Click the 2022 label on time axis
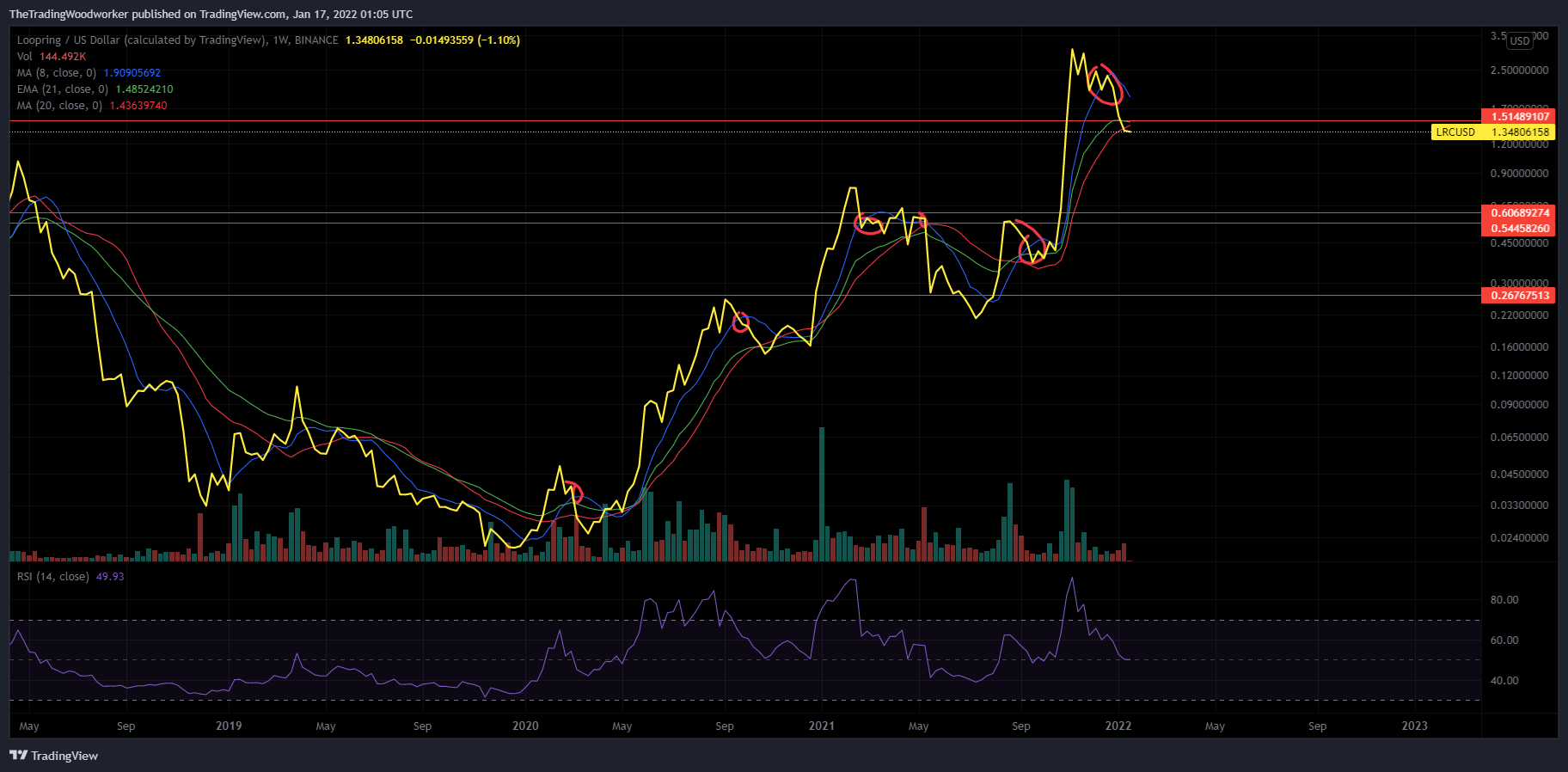Image resolution: width=1568 pixels, height=772 pixels. click(x=1118, y=726)
